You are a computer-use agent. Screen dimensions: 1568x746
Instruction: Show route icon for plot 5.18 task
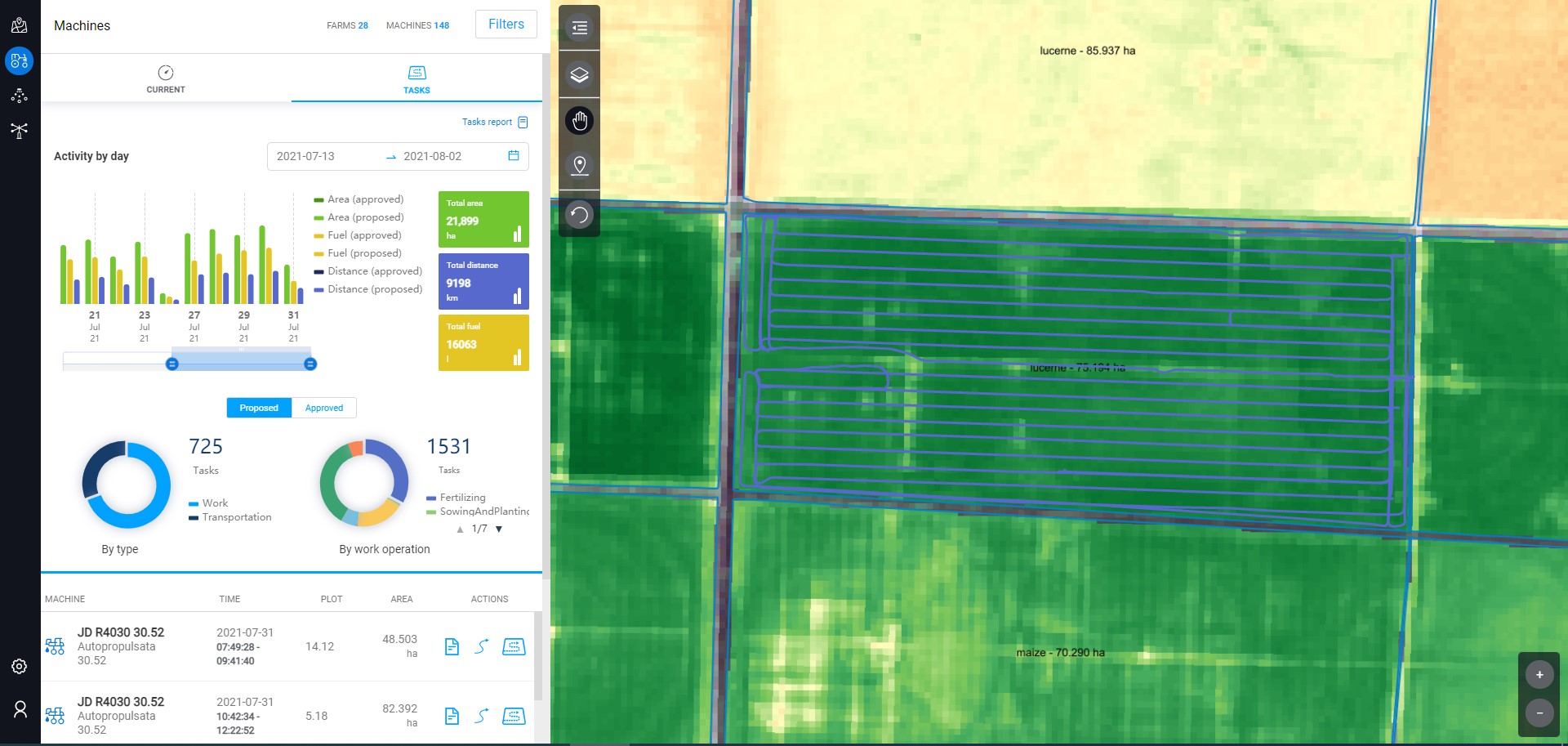[x=482, y=717]
